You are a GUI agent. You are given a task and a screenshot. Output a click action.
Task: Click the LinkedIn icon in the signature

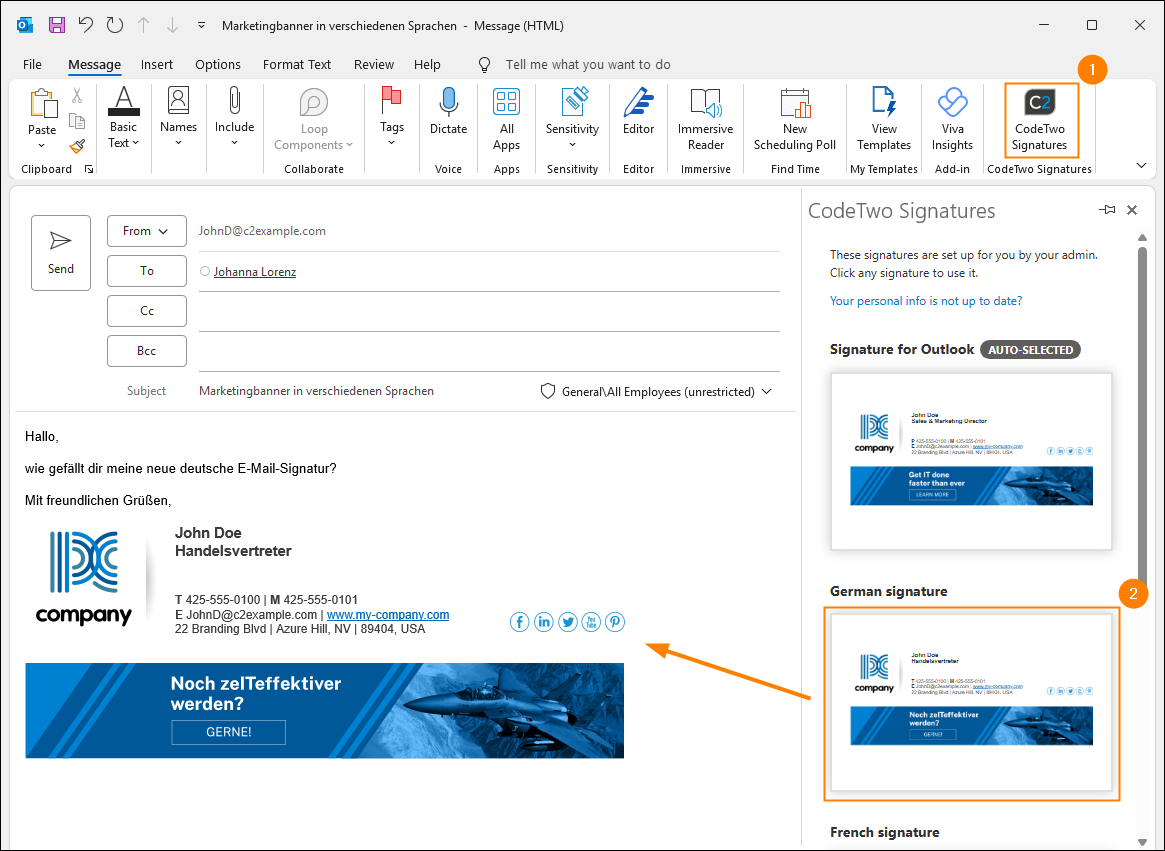point(544,622)
